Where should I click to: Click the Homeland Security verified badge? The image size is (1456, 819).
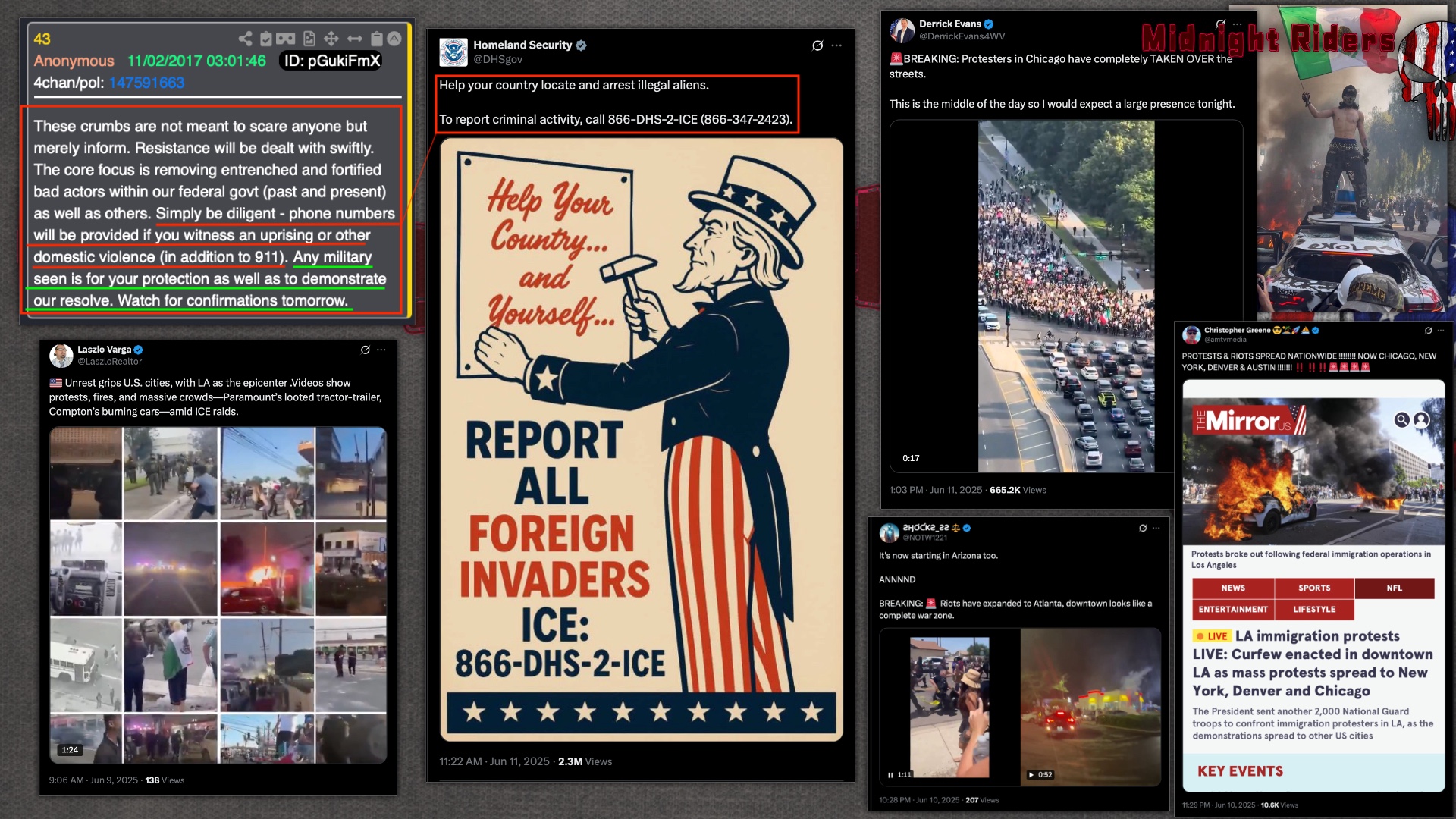pyautogui.click(x=581, y=45)
